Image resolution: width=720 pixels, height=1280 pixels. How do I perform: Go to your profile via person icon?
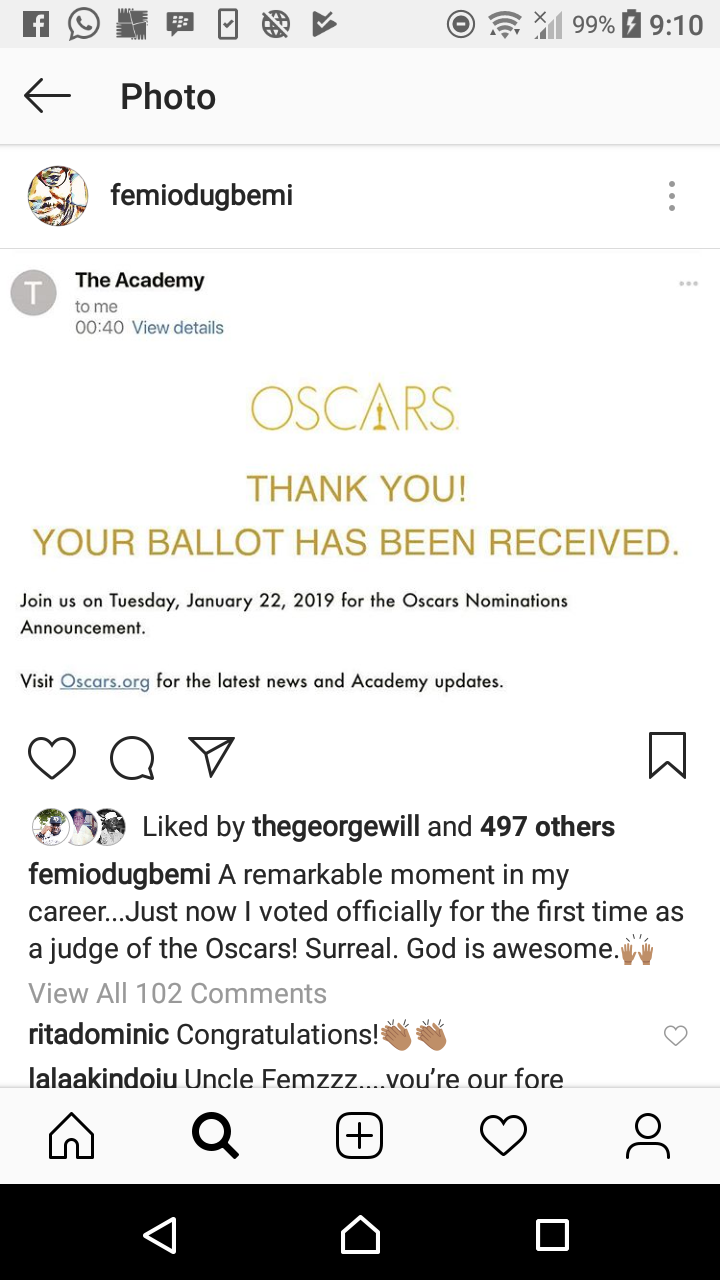(647, 1135)
